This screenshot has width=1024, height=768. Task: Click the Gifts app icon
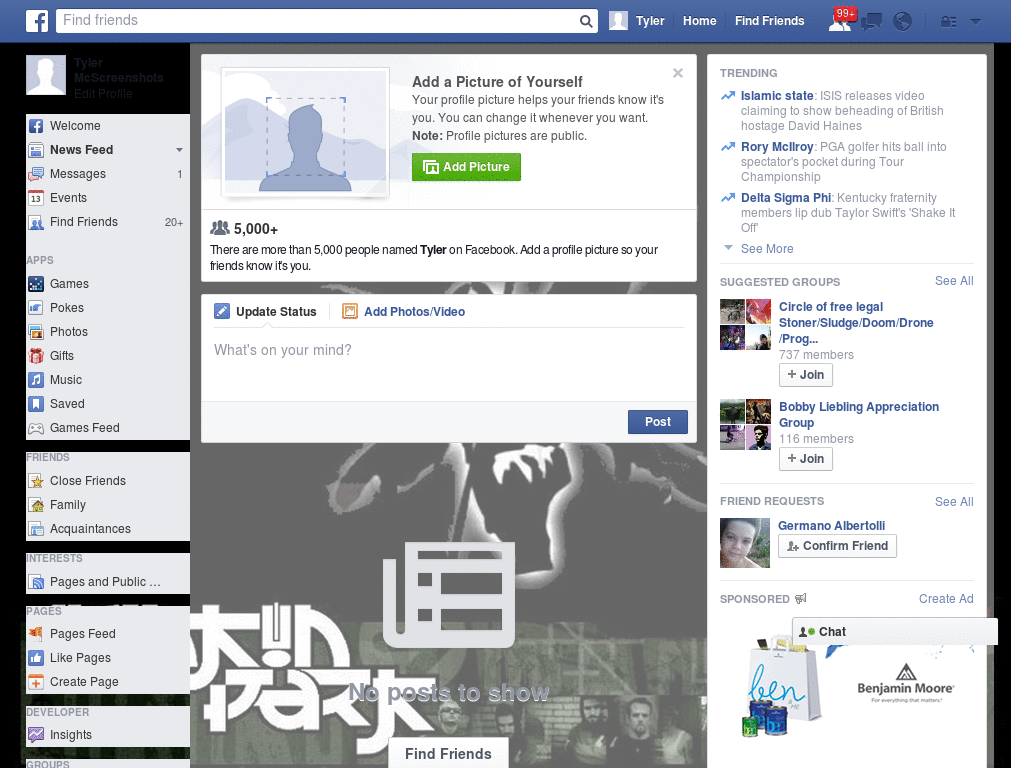(36, 356)
